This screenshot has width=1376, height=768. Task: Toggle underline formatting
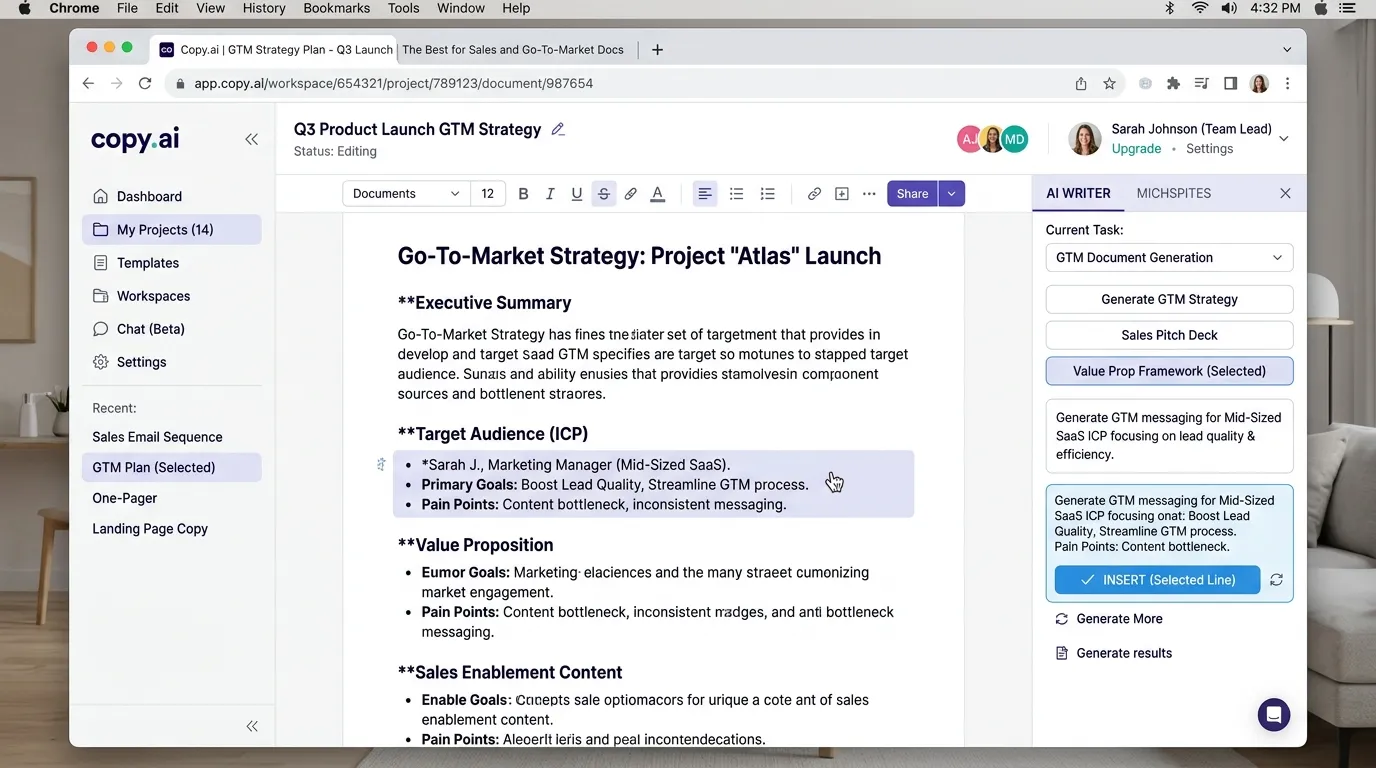point(577,194)
